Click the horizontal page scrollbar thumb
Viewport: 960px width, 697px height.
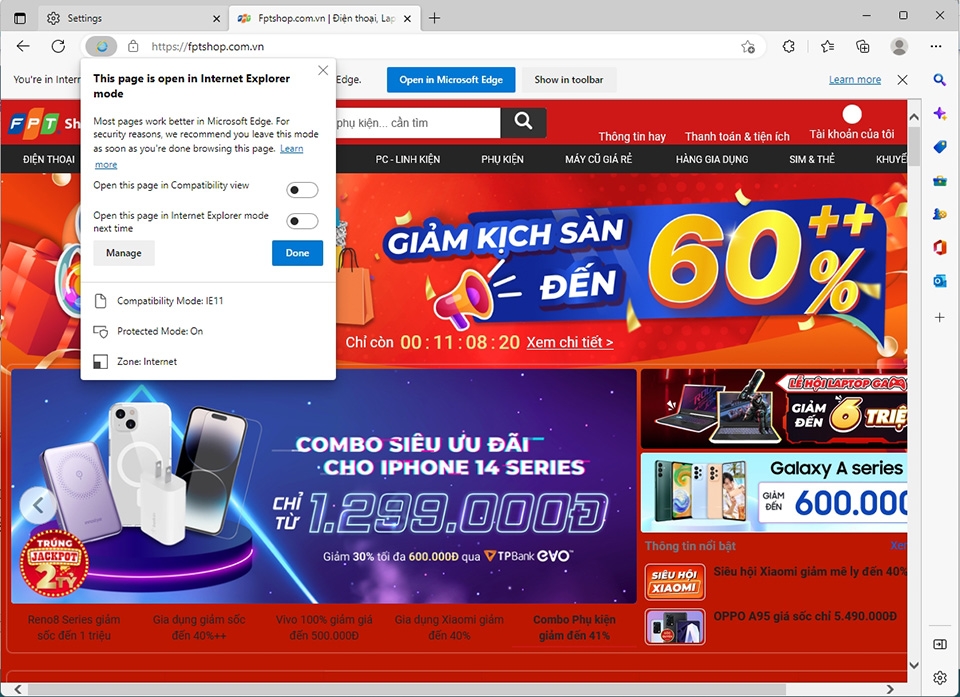point(407,690)
